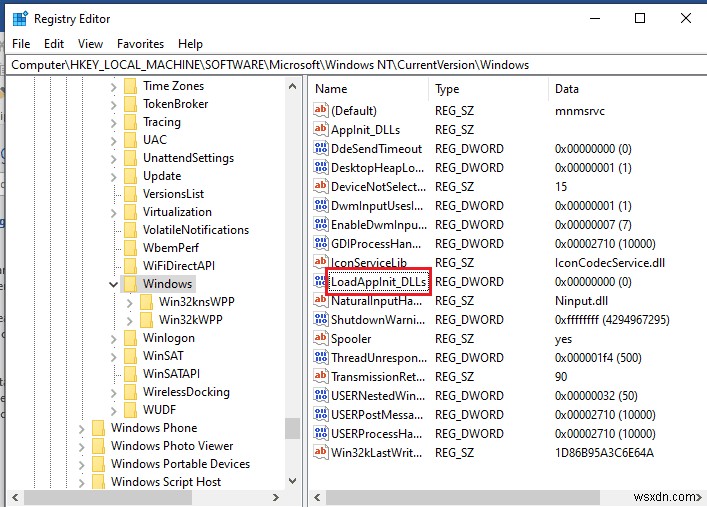Image resolution: width=707 pixels, height=507 pixels.
Task: Click the TransmissionRet... string icon
Action: 321,376
